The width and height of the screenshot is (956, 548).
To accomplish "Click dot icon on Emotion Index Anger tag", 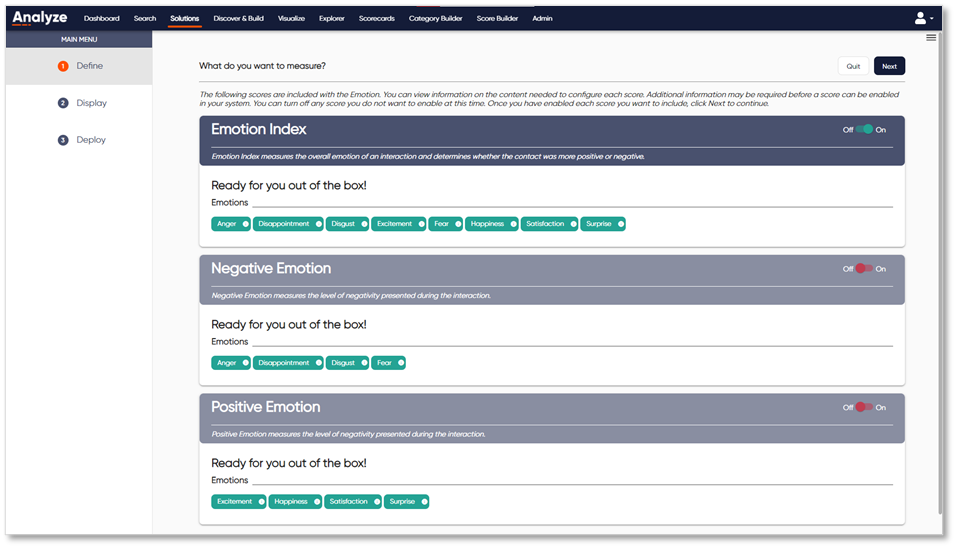I will point(246,224).
